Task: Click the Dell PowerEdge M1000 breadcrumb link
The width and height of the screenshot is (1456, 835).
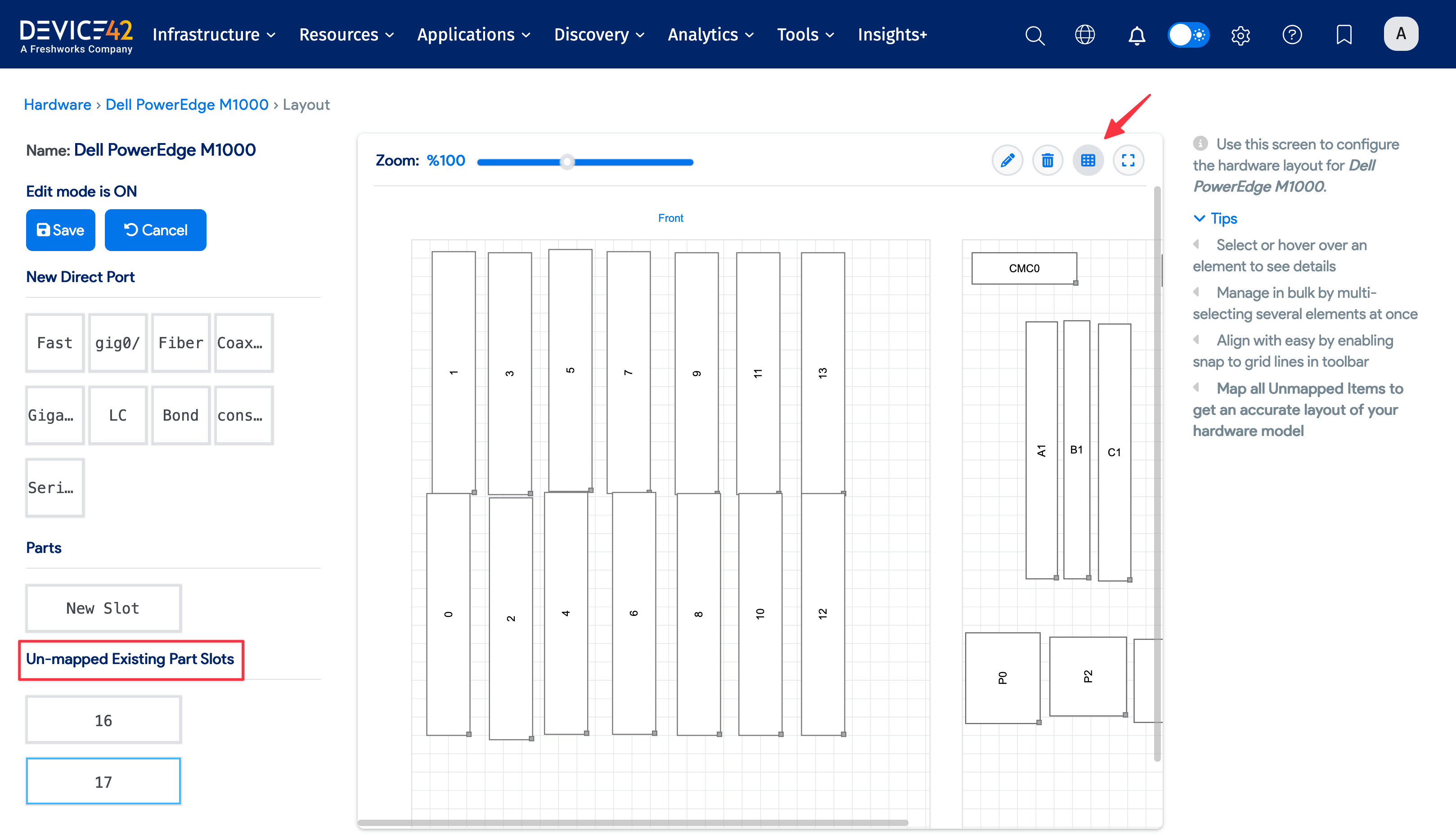Action: click(187, 105)
